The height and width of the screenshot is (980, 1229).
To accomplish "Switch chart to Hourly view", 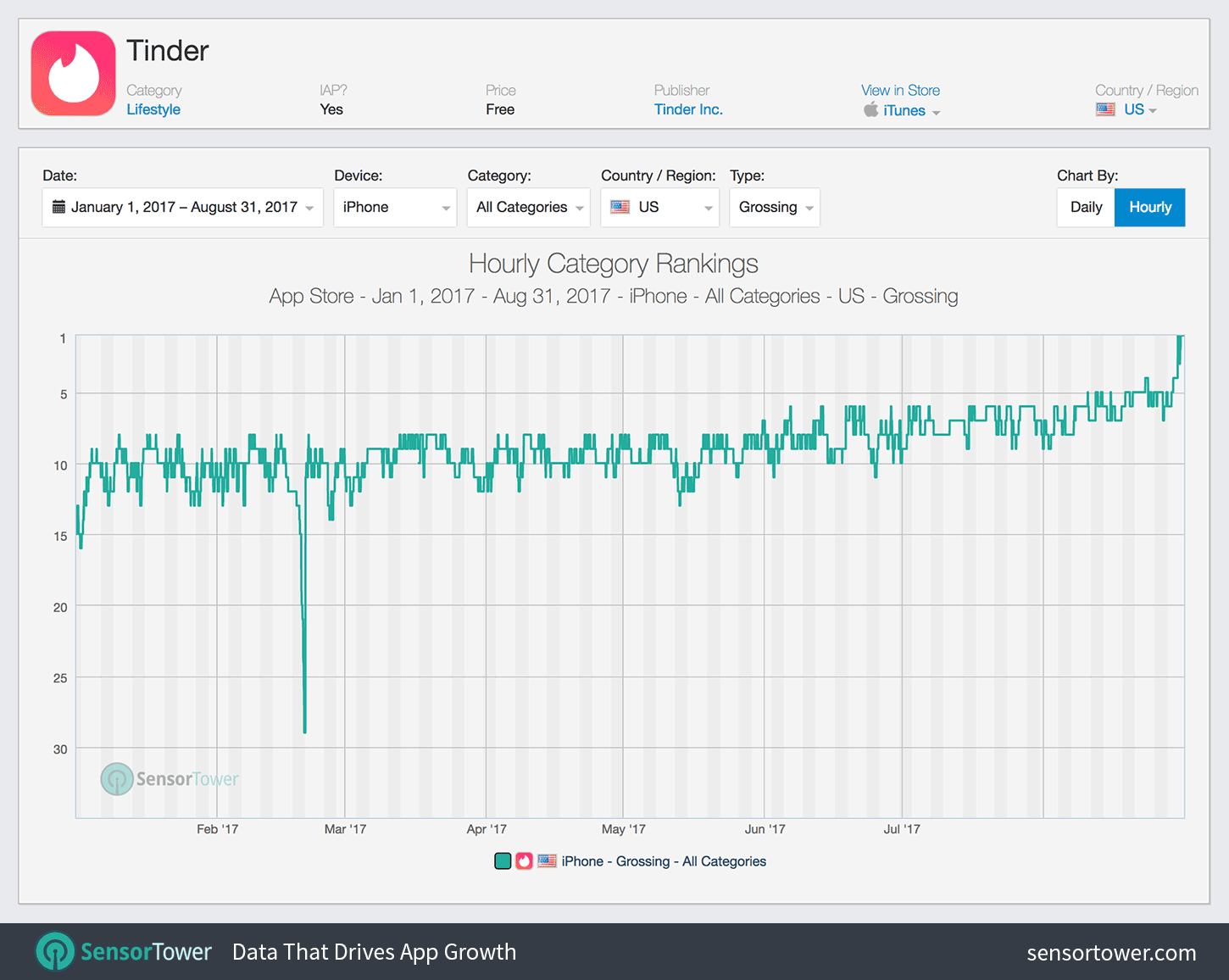I will click(1150, 208).
